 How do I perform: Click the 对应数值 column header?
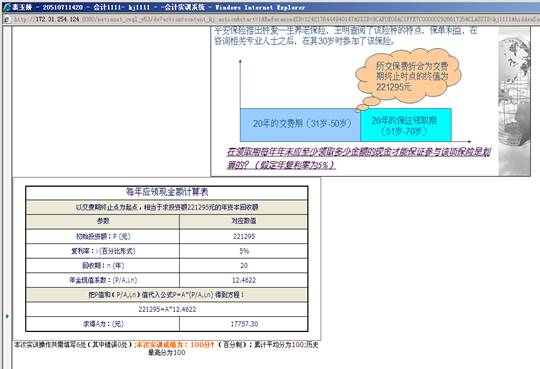243,221
